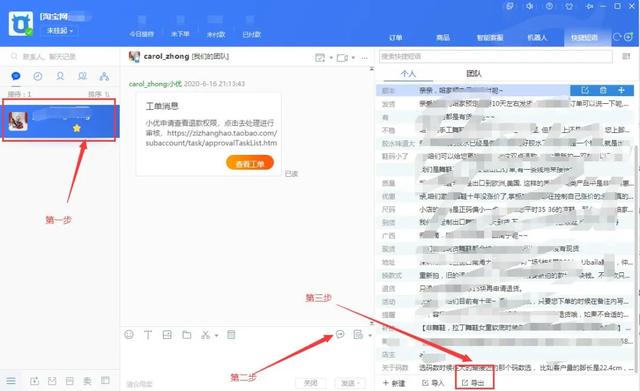Select the starred contact in conversation list
The height and width of the screenshot is (391, 640).
point(60,121)
